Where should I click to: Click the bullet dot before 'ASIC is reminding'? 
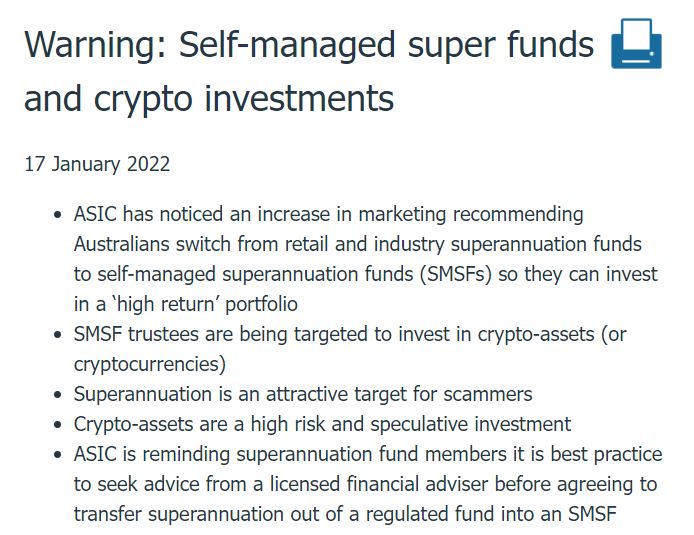click(x=58, y=455)
